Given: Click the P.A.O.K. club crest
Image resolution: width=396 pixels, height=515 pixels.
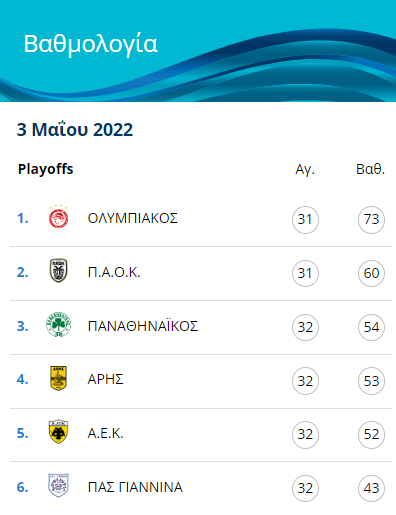Looking at the screenshot, I should tap(59, 271).
